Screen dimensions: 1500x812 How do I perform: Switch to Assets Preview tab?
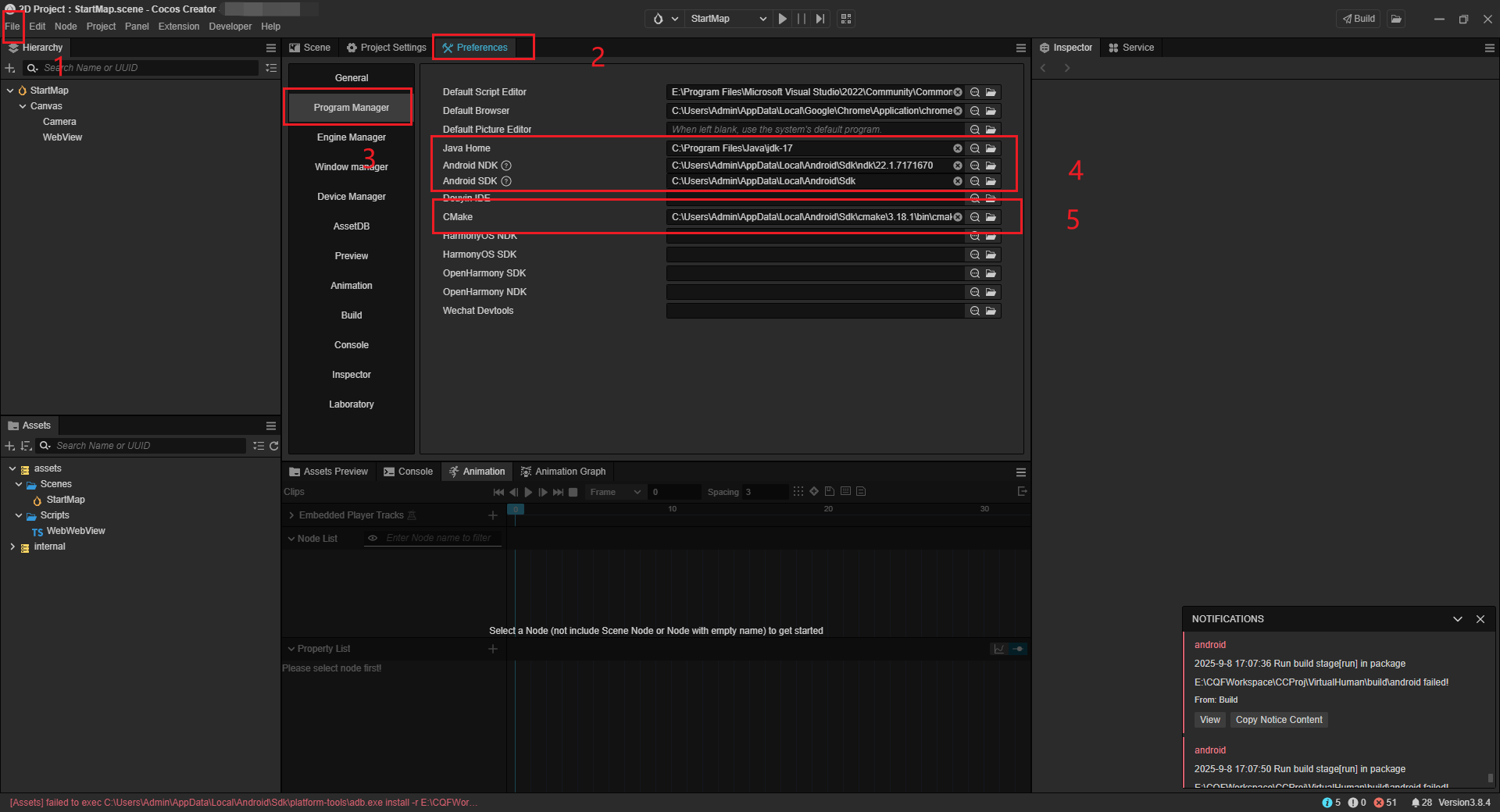click(x=329, y=472)
